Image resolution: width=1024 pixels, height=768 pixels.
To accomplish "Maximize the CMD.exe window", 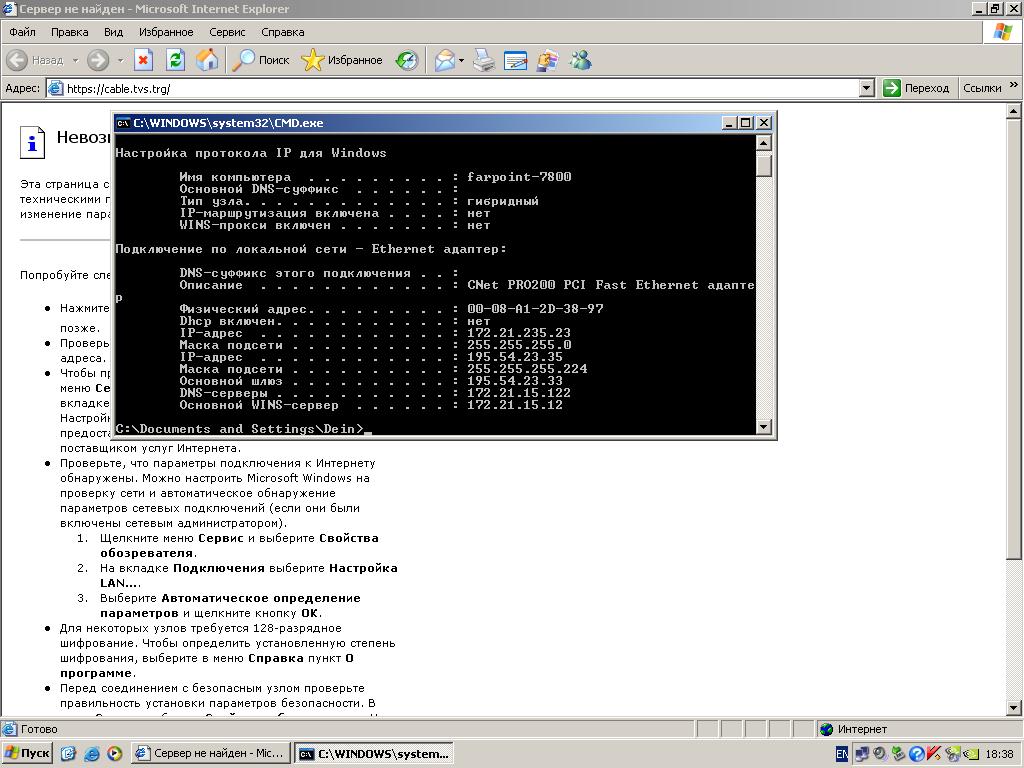I will [746, 123].
